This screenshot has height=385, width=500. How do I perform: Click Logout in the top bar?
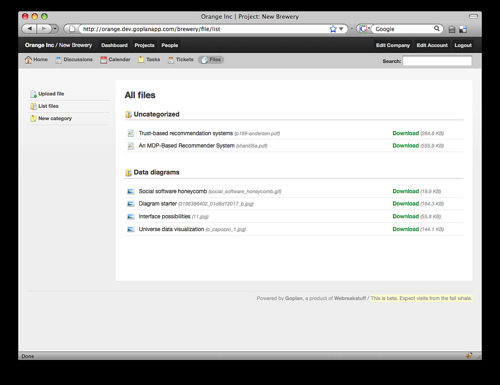click(463, 45)
